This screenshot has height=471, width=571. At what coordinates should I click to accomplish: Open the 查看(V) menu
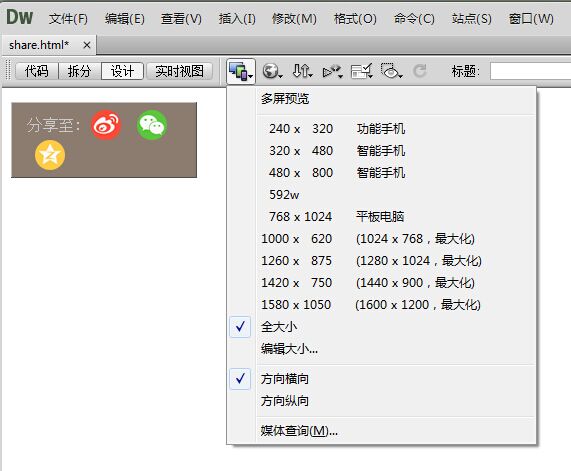click(181, 19)
